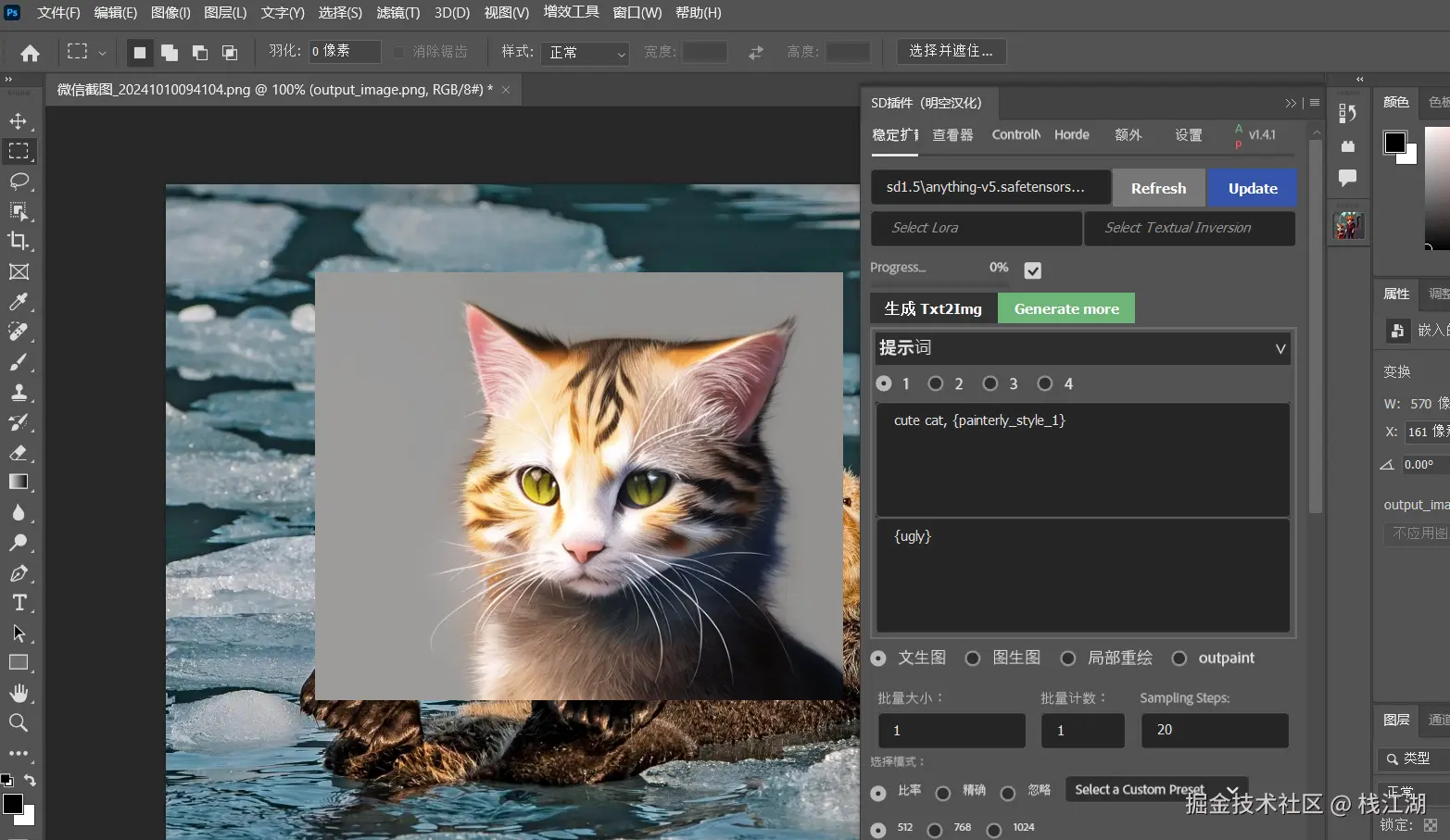Open the 样式 style dropdown
This screenshot has height=840, width=1450.
(x=587, y=53)
